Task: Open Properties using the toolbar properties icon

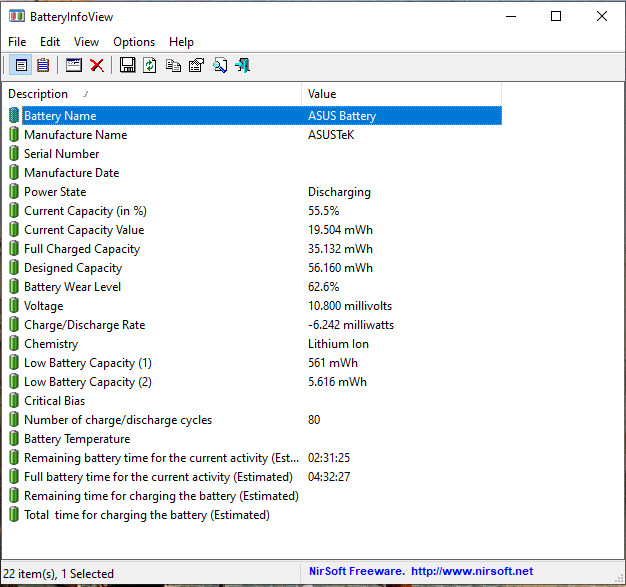Action: [196, 65]
